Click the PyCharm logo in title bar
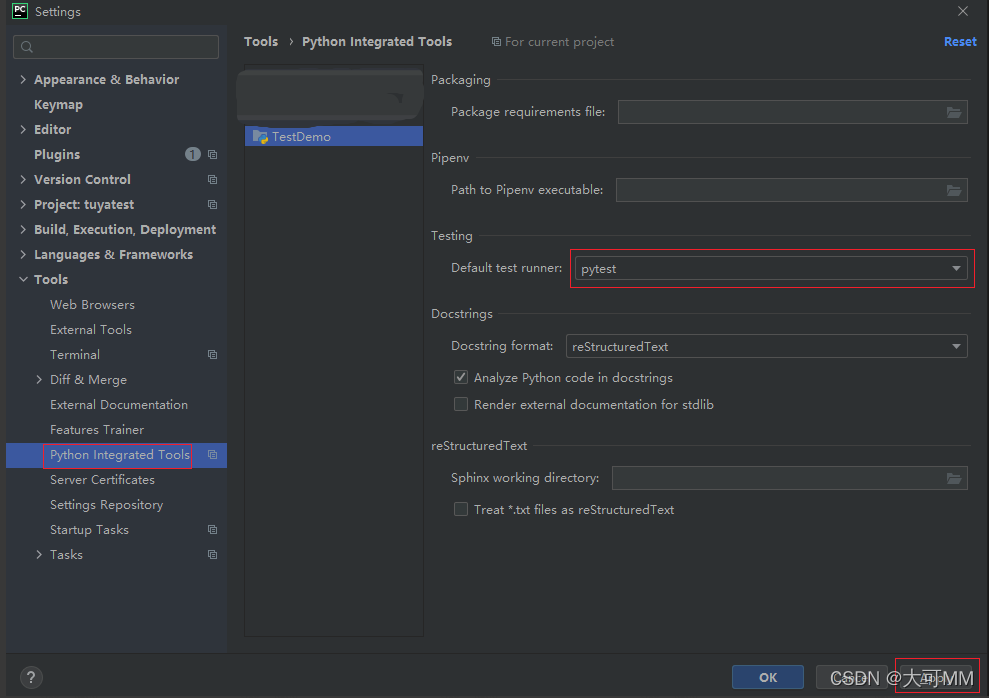 20,11
